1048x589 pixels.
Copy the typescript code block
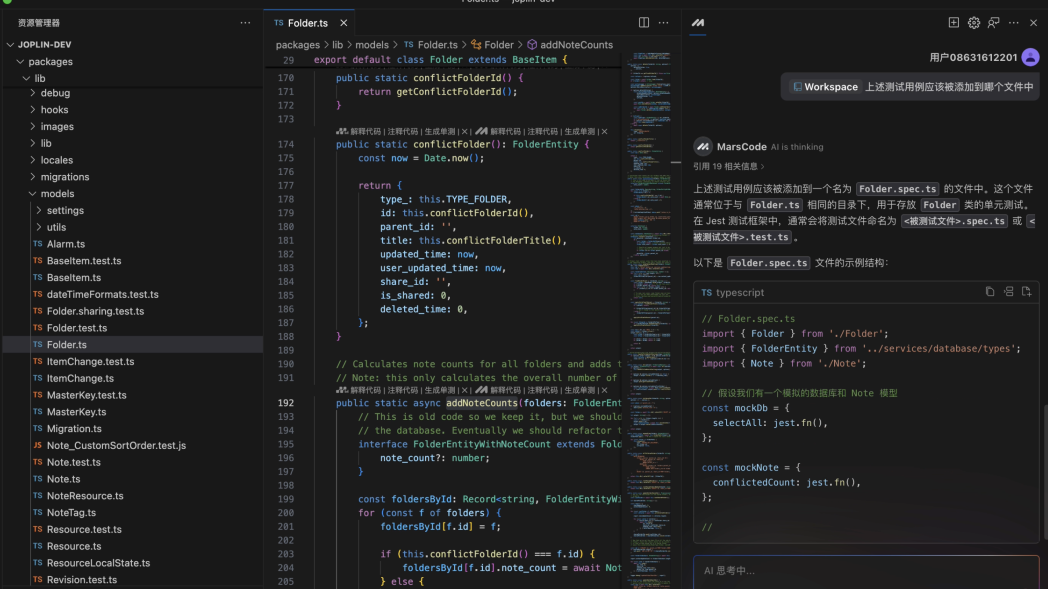coord(990,292)
